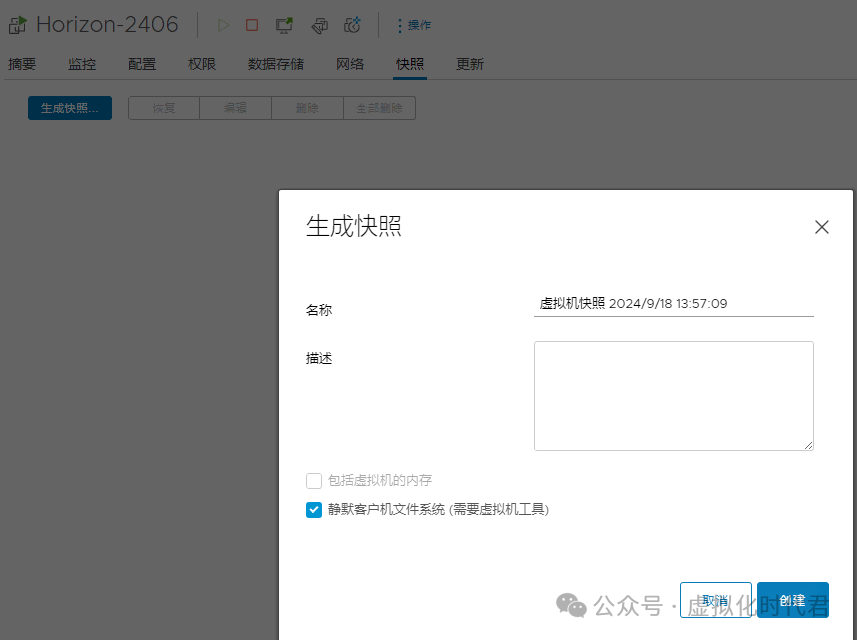857x640 pixels.
Task: Open the 配置 tab
Action: tap(142, 64)
